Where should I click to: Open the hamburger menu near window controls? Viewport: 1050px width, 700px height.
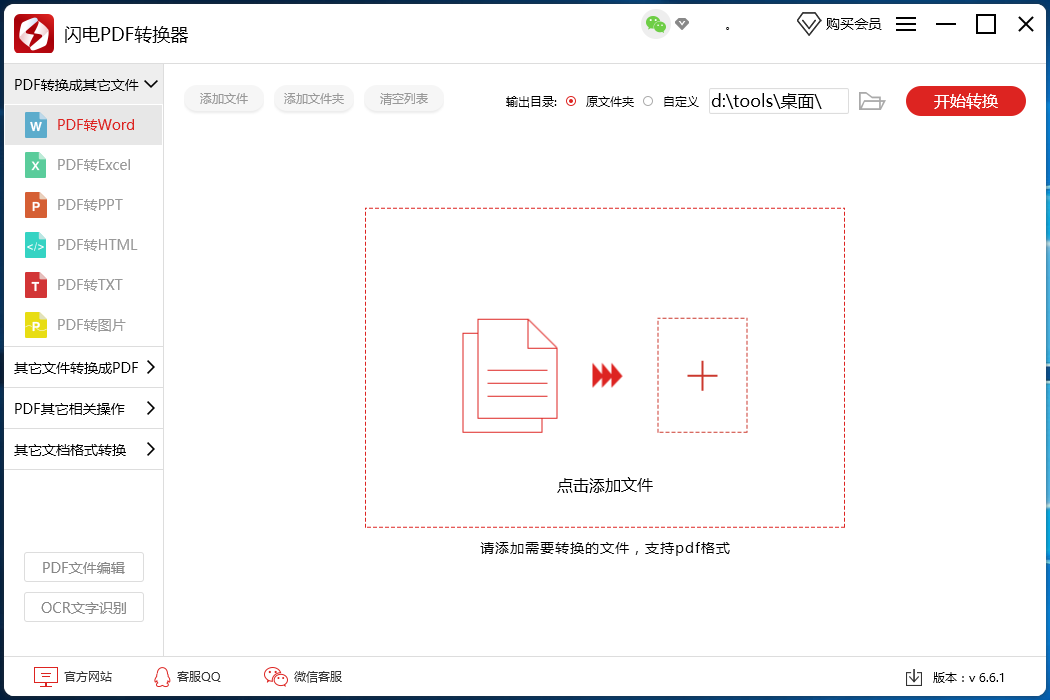(x=905, y=24)
